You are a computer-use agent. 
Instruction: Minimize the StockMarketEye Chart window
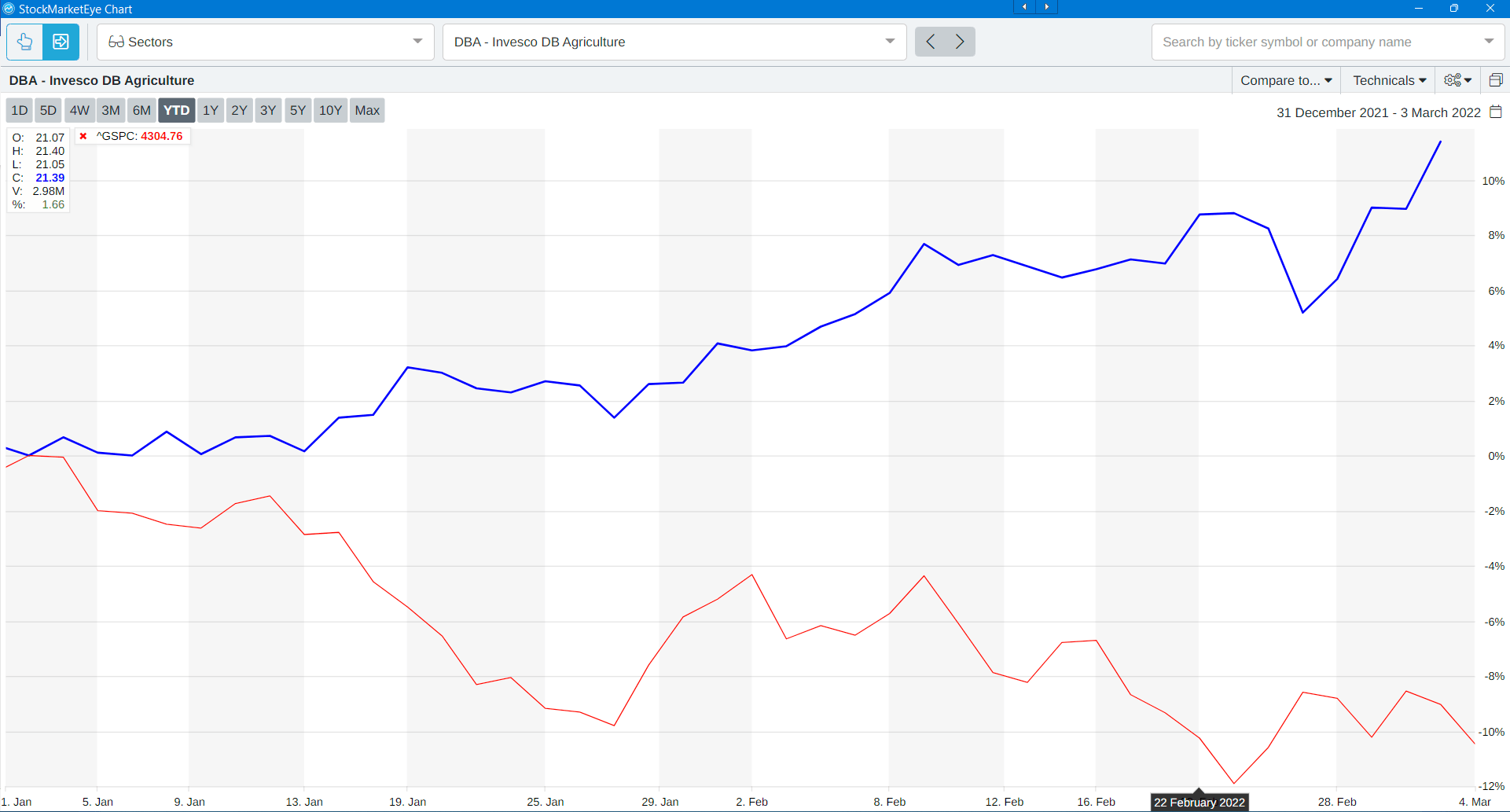pyautogui.click(x=1419, y=9)
